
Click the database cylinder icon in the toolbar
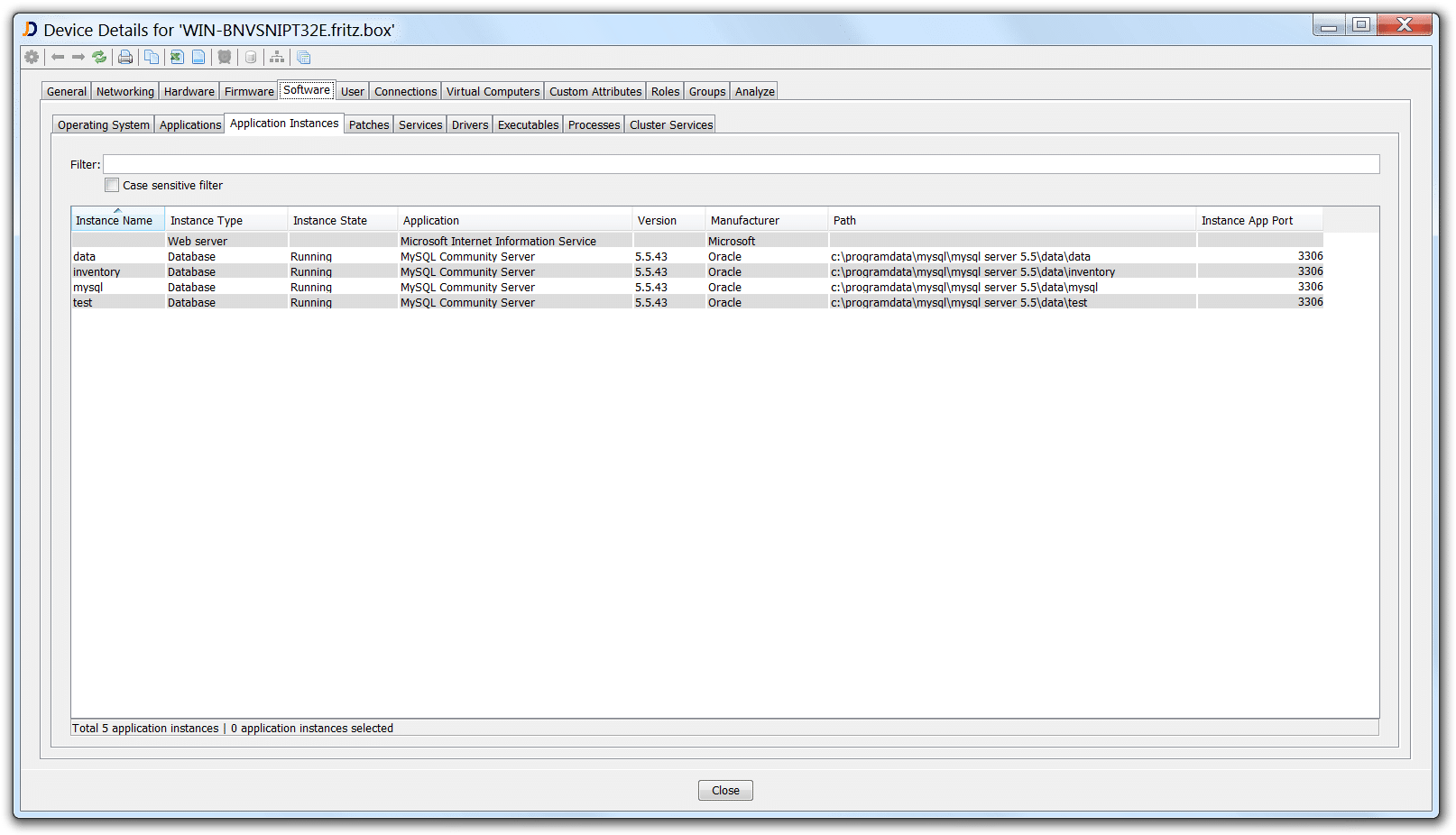(x=250, y=57)
